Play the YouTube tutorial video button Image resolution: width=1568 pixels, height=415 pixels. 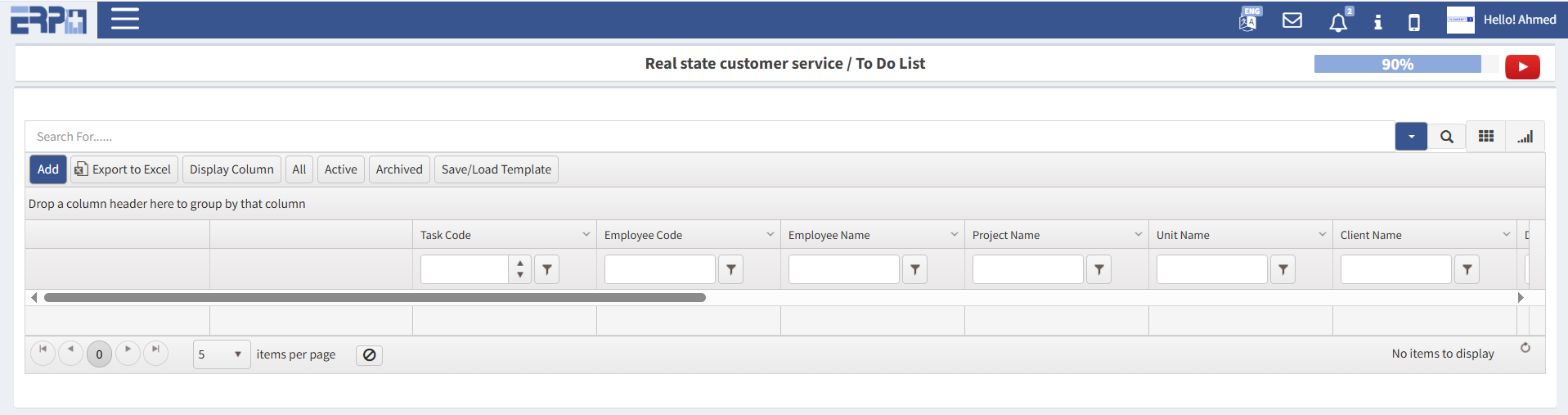(1522, 67)
